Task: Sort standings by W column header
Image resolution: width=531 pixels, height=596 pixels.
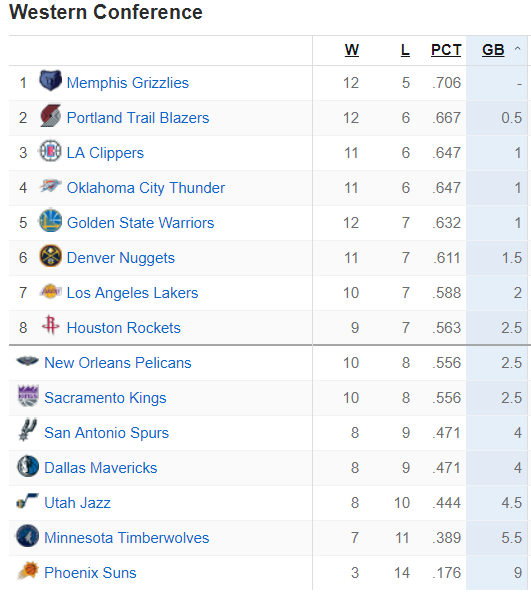Action: coord(352,50)
